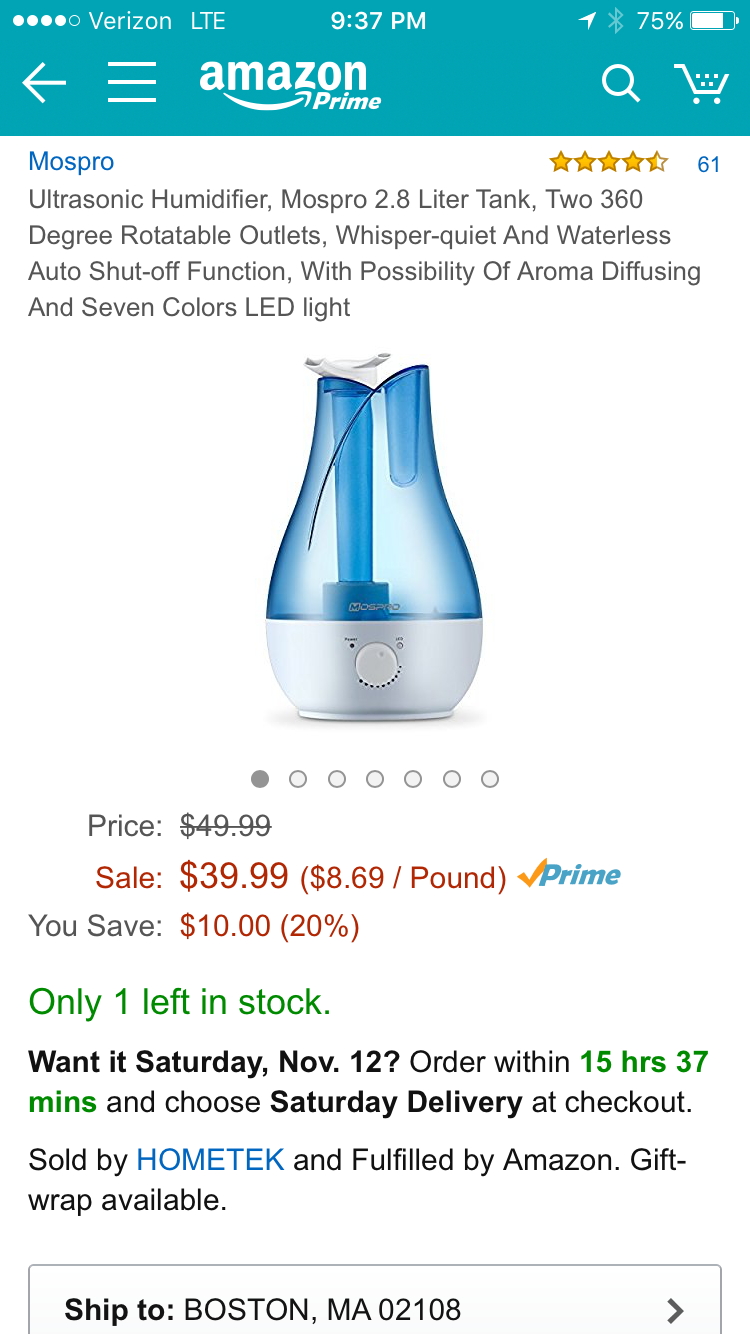Open the 61 reviews link

708,164
